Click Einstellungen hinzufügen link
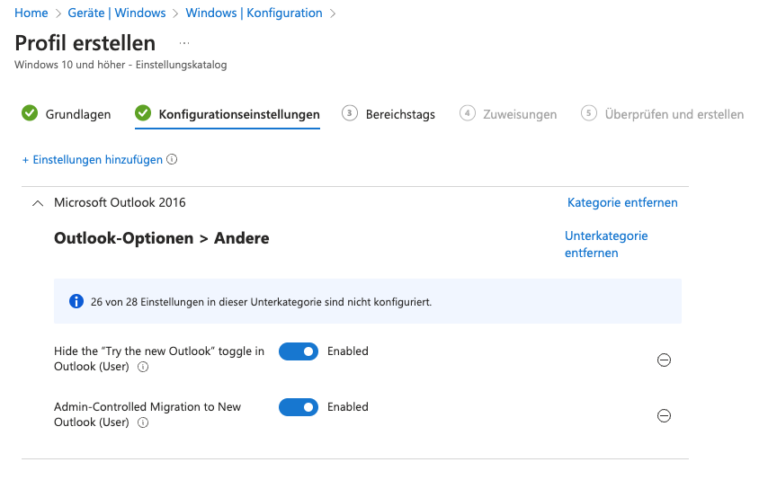Screen dimensions: 768x480 [x=93, y=160]
